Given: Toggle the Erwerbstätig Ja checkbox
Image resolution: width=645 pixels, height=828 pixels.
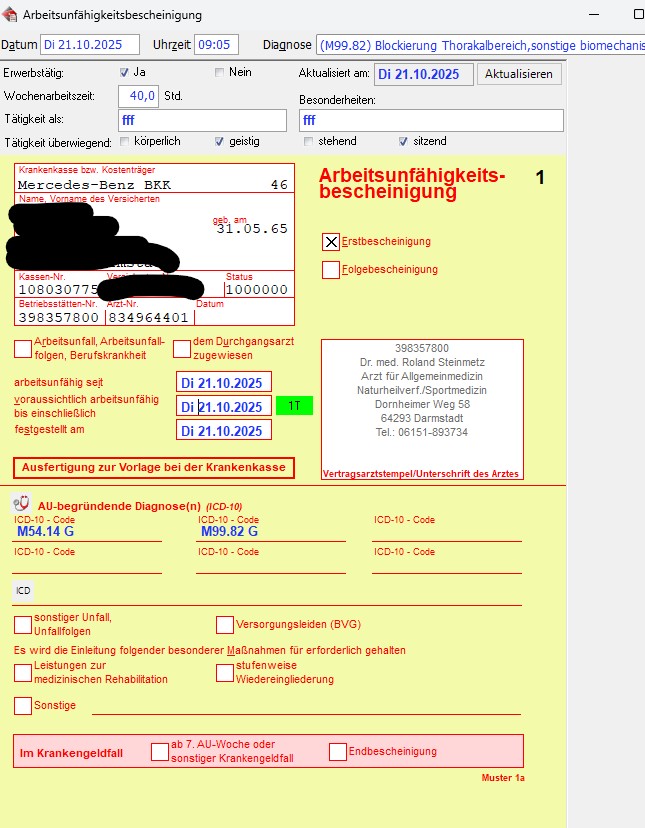Looking at the screenshot, I should coord(125,72).
